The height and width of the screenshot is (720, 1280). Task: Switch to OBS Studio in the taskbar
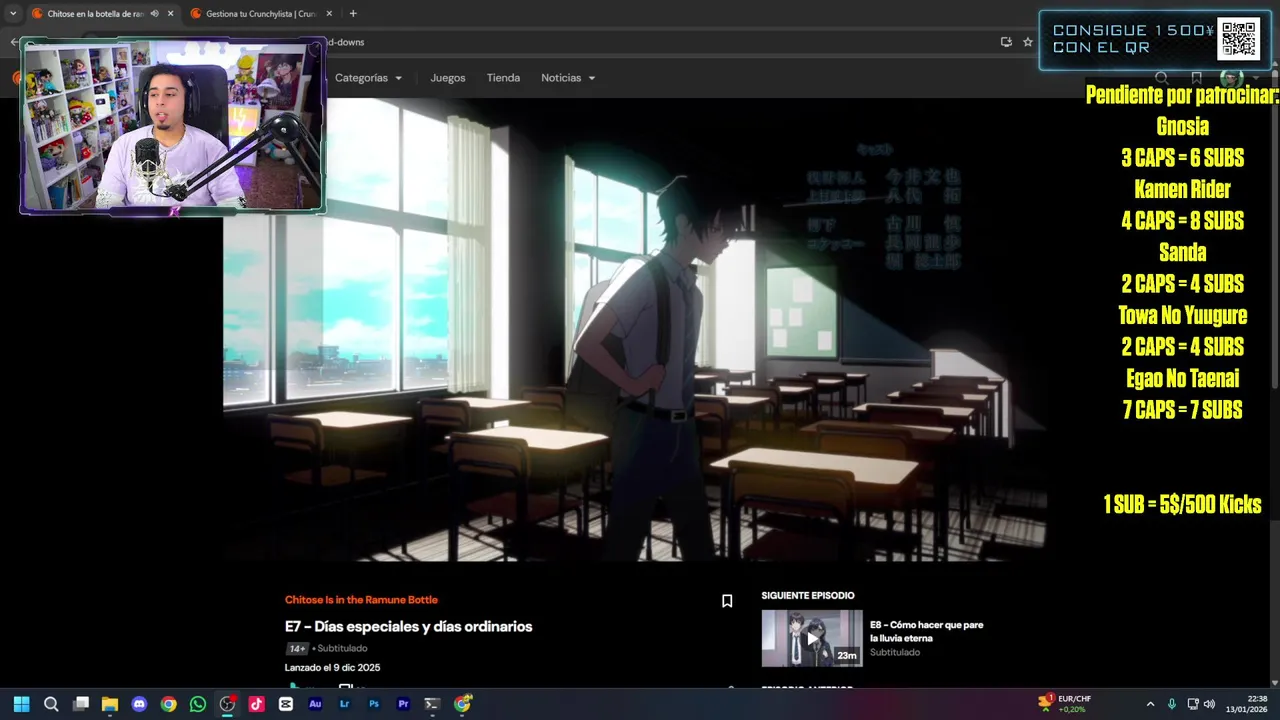pyautogui.click(x=227, y=704)
